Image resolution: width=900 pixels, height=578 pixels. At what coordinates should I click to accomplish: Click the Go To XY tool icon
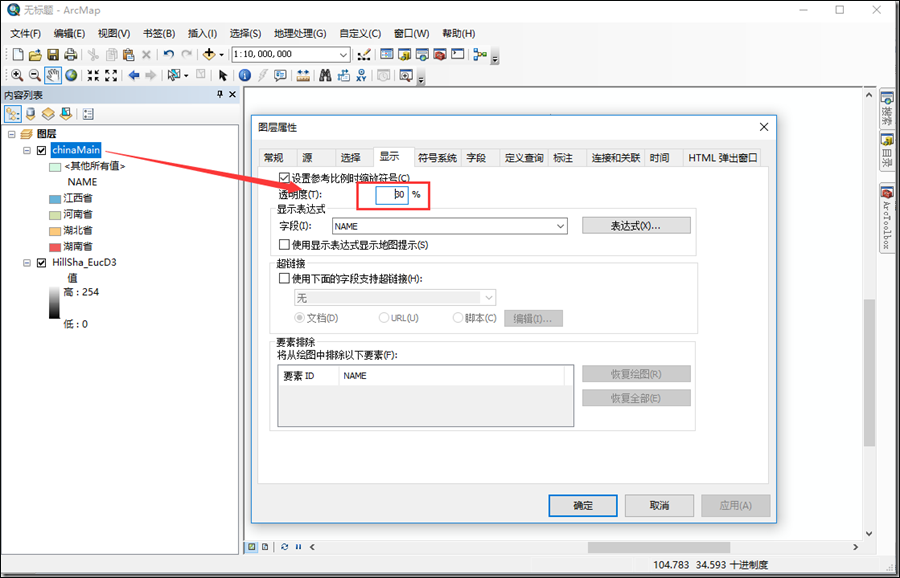pyautogui.click(x=360, y=75)
